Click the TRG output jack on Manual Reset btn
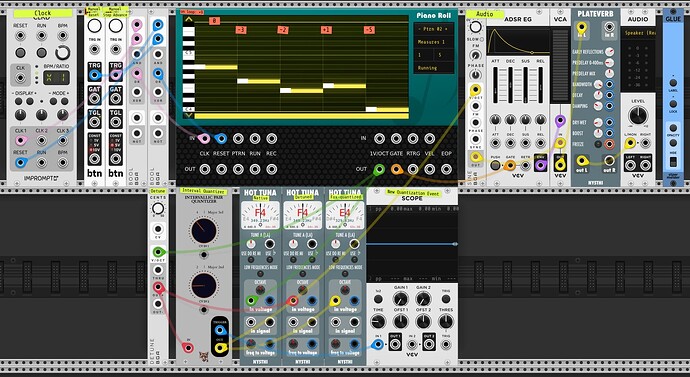690x377 pixels. click(x=94, y=75)
